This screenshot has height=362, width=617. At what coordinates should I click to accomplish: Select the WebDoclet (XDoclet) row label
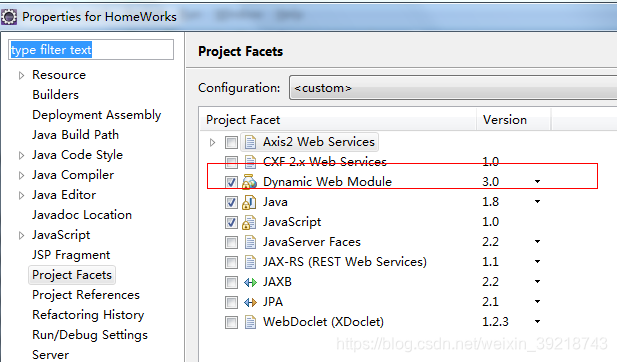coord(323,322)
